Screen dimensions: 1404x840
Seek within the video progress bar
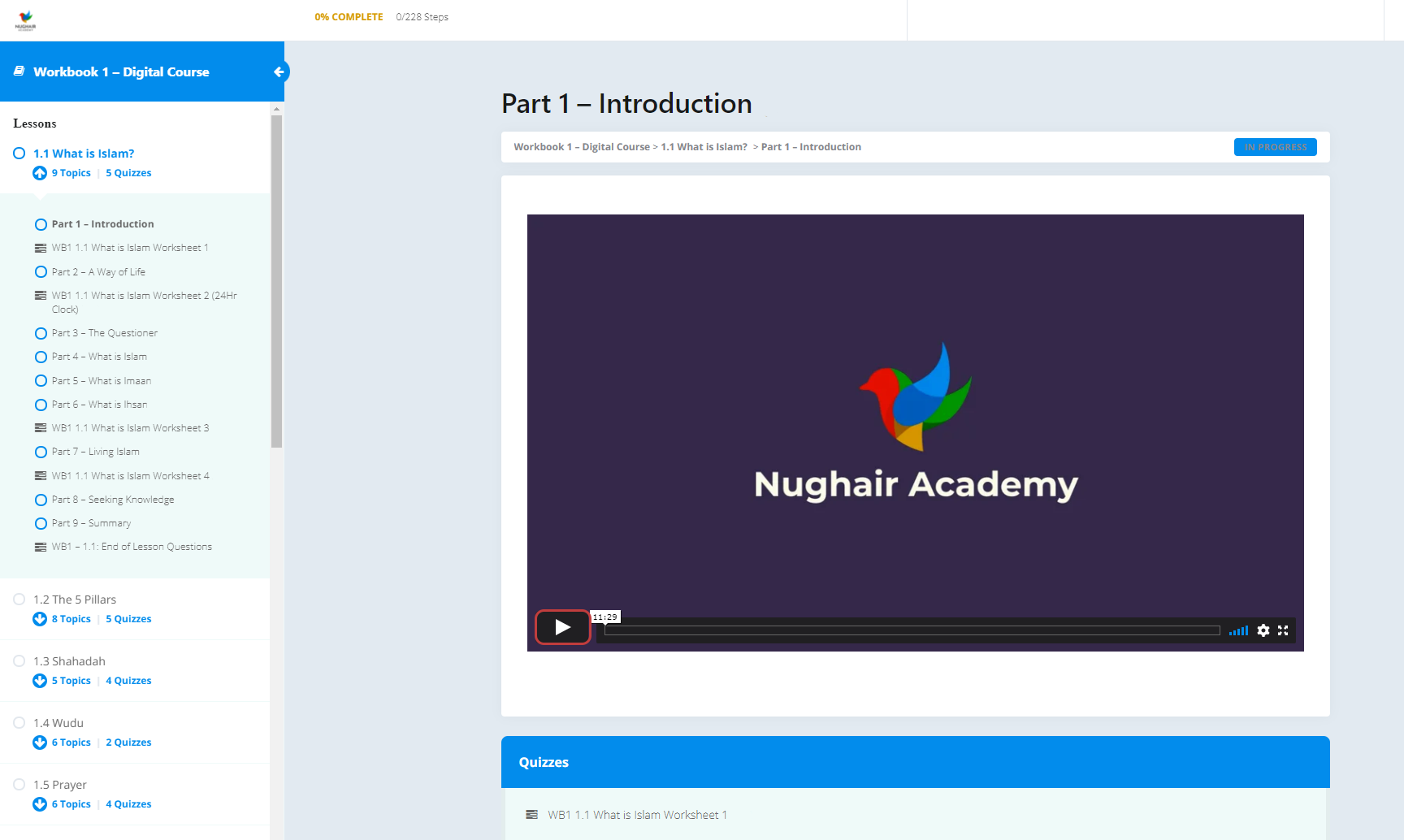[912, 630]
